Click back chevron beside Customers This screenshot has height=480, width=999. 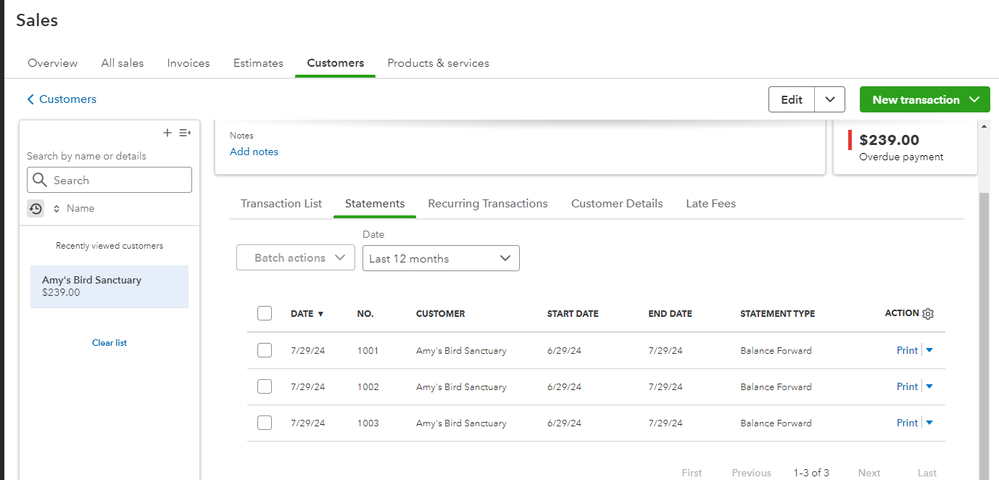coord(31,99)
